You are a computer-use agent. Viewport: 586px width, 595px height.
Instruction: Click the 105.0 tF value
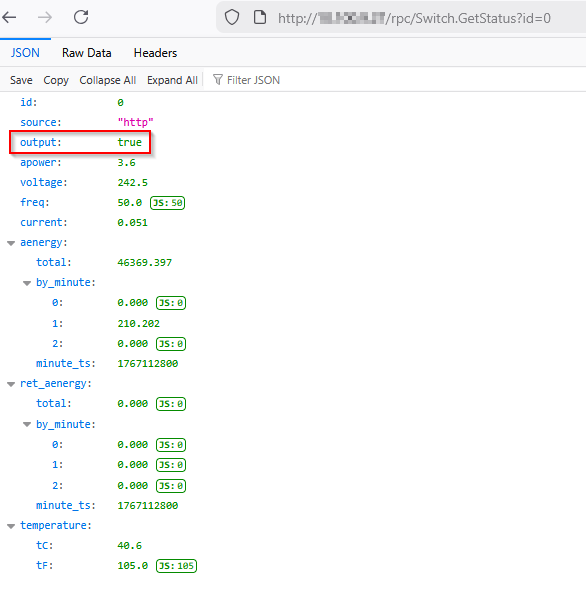click(x=132, y=566)
